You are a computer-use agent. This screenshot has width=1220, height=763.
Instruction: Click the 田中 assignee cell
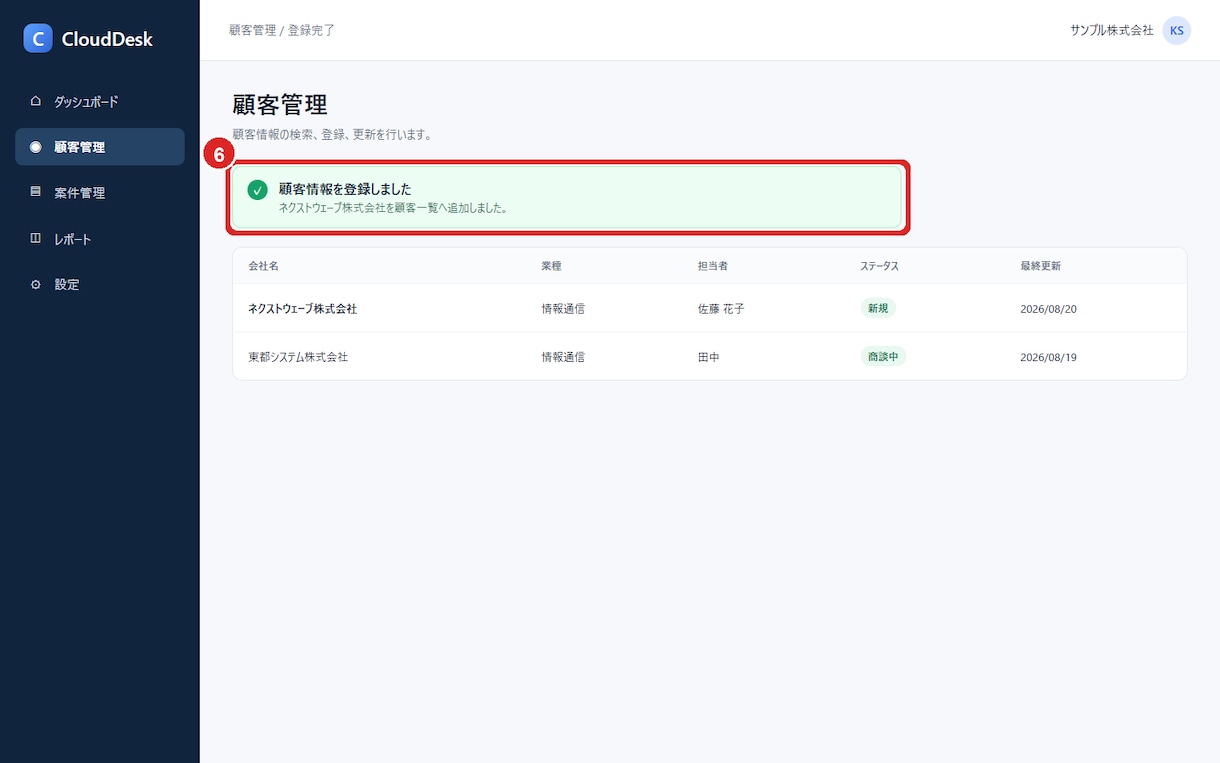tap(709, 357)
